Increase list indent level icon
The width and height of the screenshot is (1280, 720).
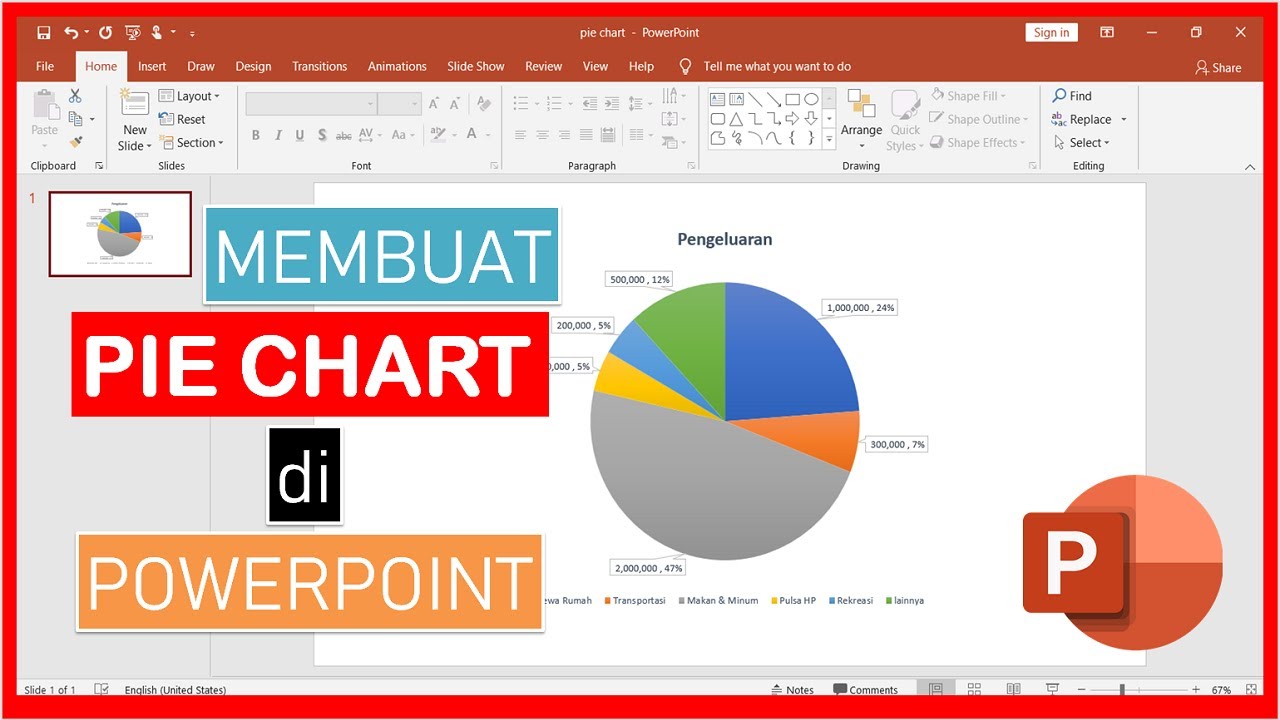(x=611, y=103)
